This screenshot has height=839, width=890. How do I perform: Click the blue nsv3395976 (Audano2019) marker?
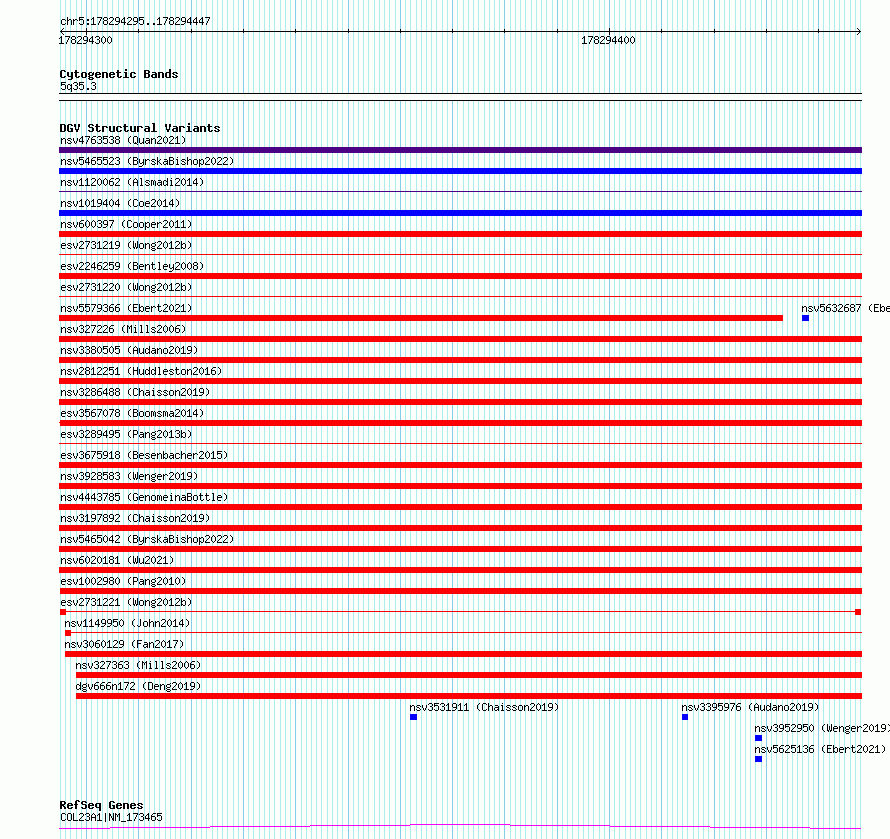pos(685,717)
